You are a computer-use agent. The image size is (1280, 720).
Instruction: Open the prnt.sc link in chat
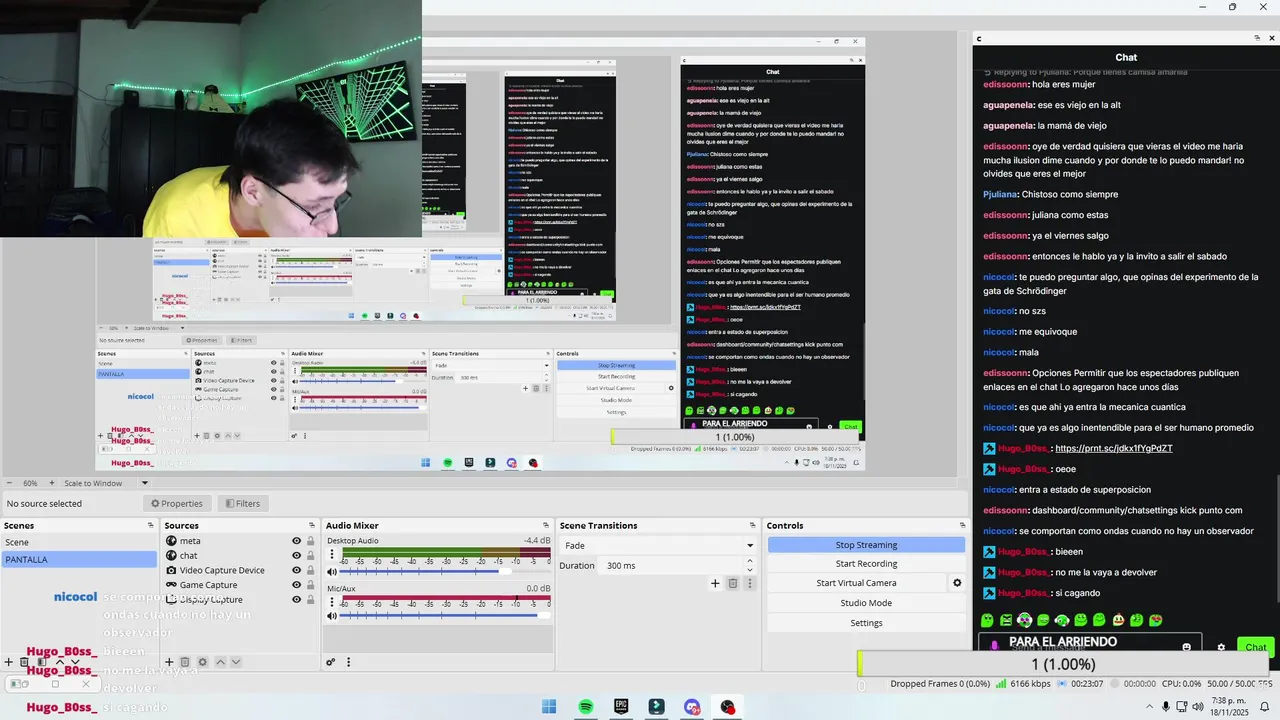point(1113,448)
